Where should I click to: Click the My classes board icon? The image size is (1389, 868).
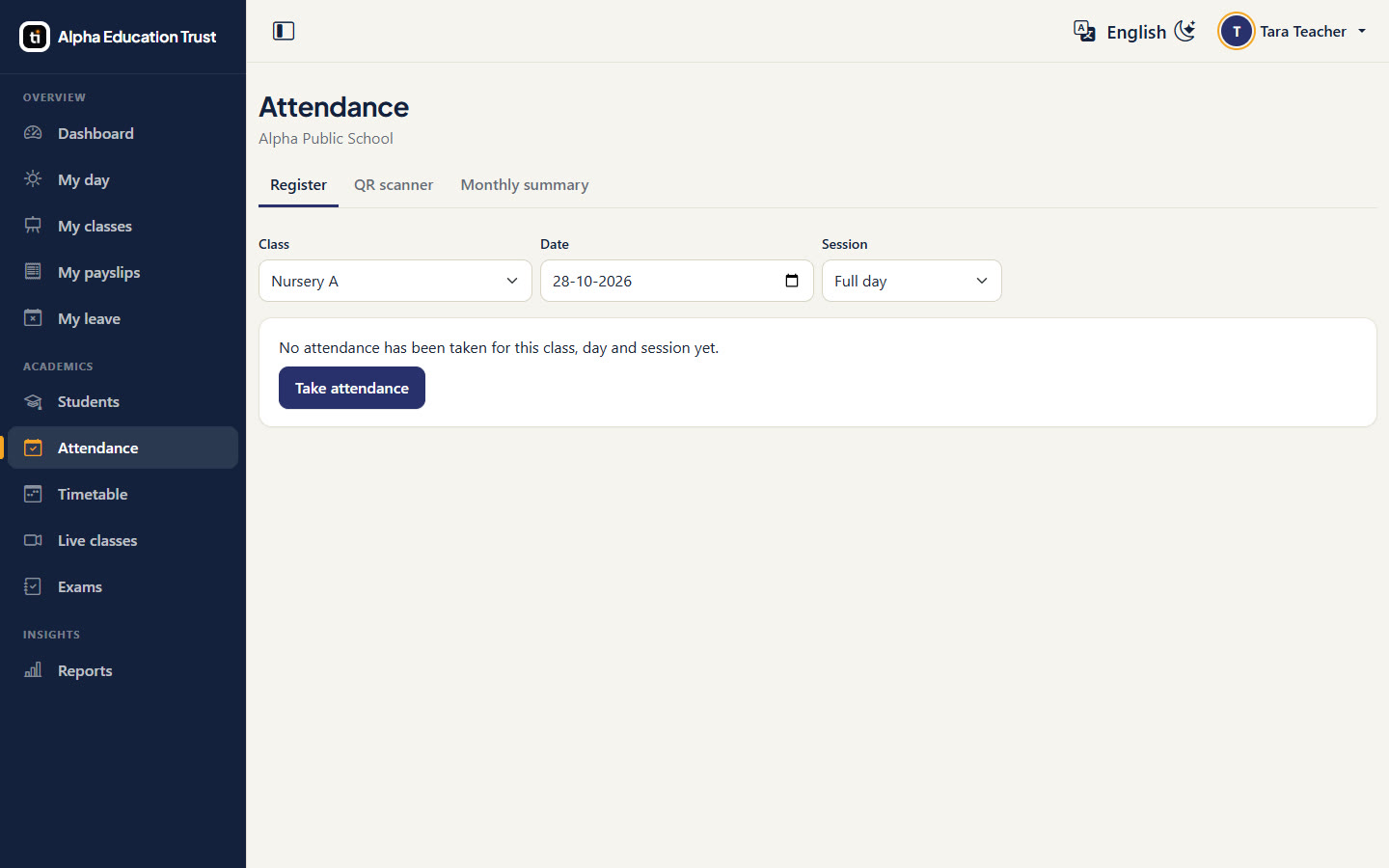click(33, 226)
